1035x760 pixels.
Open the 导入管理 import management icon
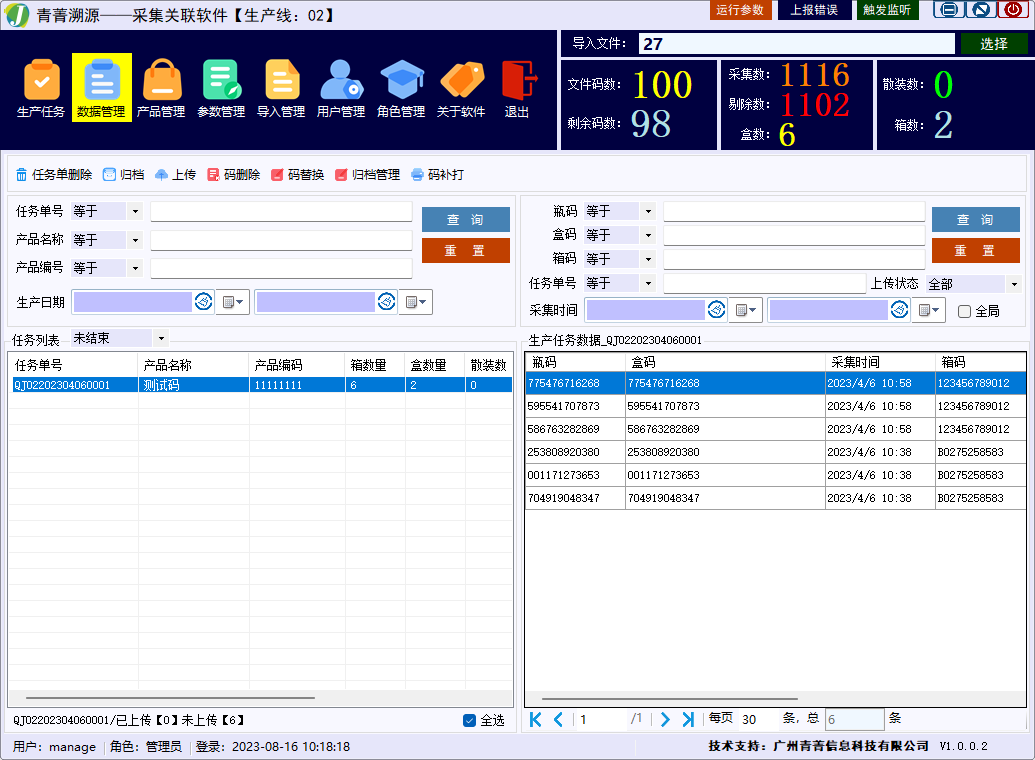tap(281, 87)
